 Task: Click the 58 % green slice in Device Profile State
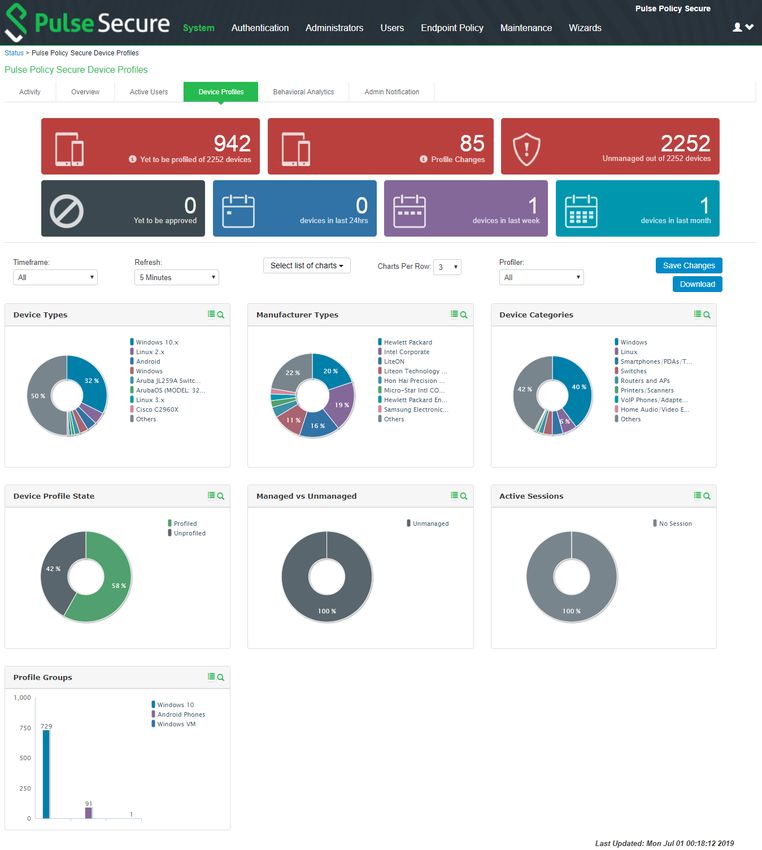coord(112,585)
